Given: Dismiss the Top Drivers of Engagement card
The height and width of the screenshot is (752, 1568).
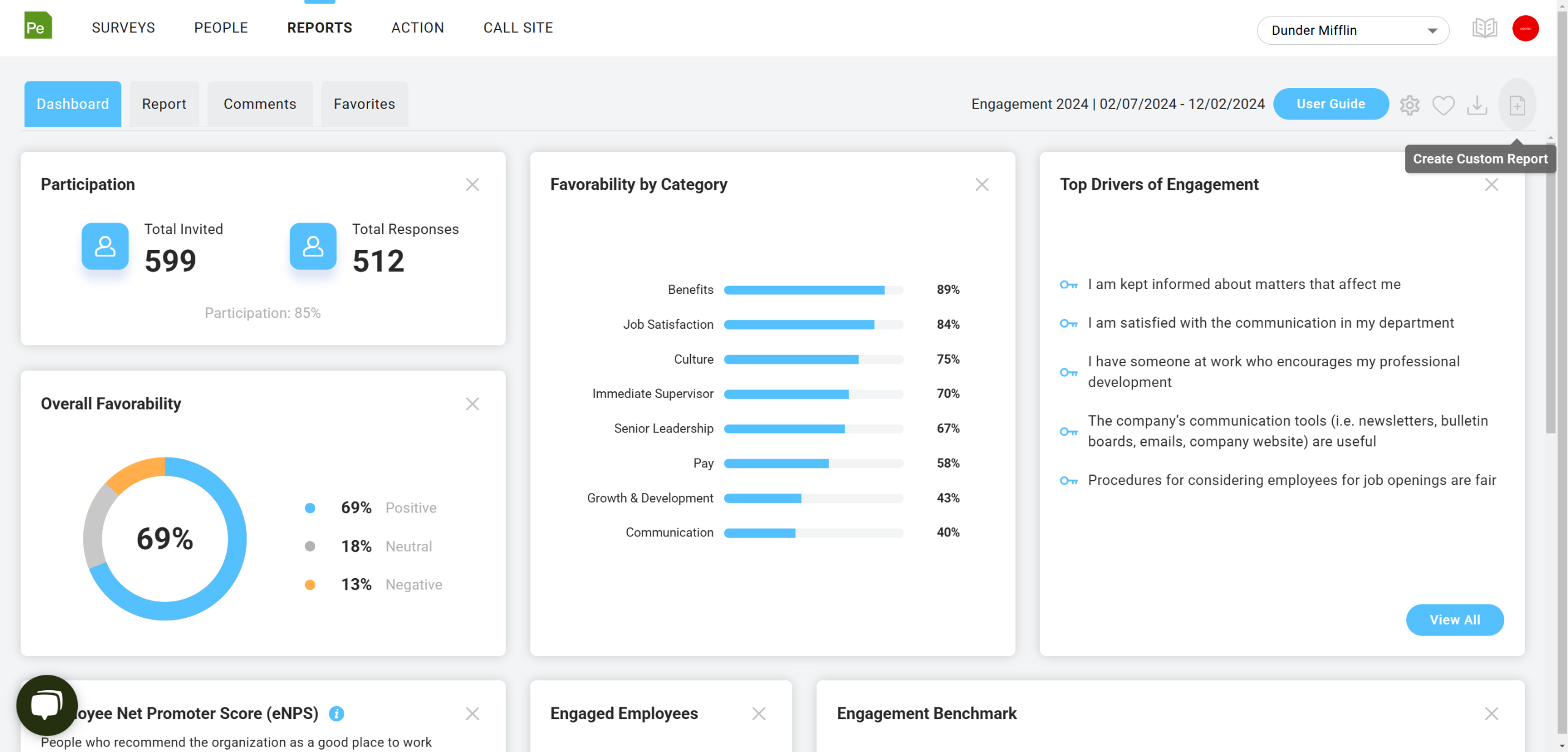Looking at the screenshot, I should point(1491,184).
